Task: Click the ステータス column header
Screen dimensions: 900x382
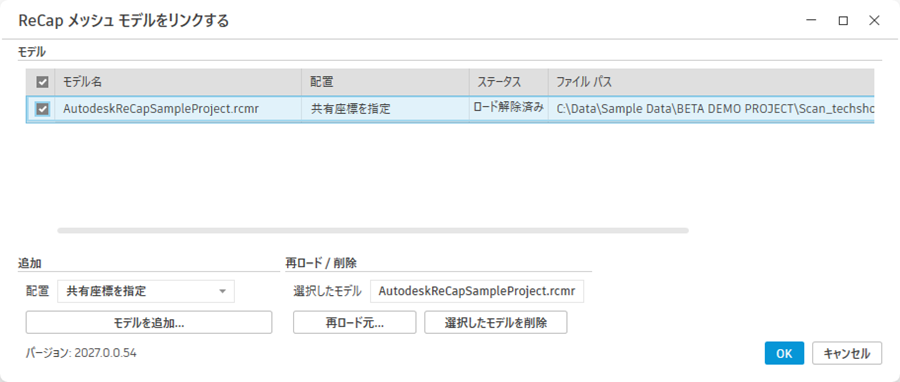Action: coord(509,82)
